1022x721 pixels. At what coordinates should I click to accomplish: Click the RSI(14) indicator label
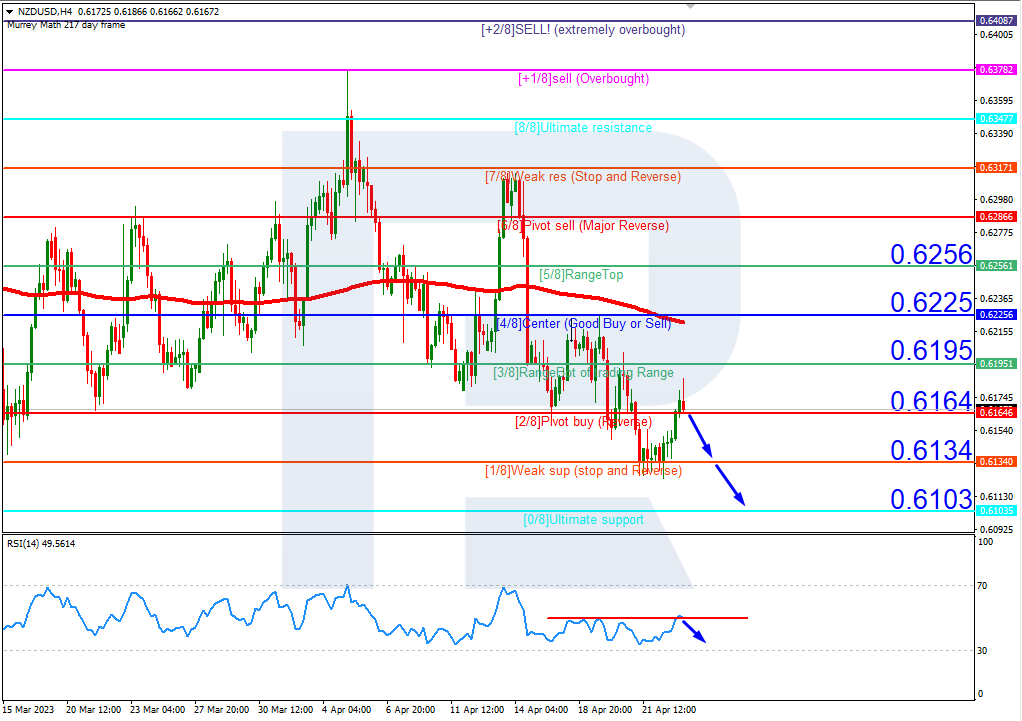tap(40, 543)
